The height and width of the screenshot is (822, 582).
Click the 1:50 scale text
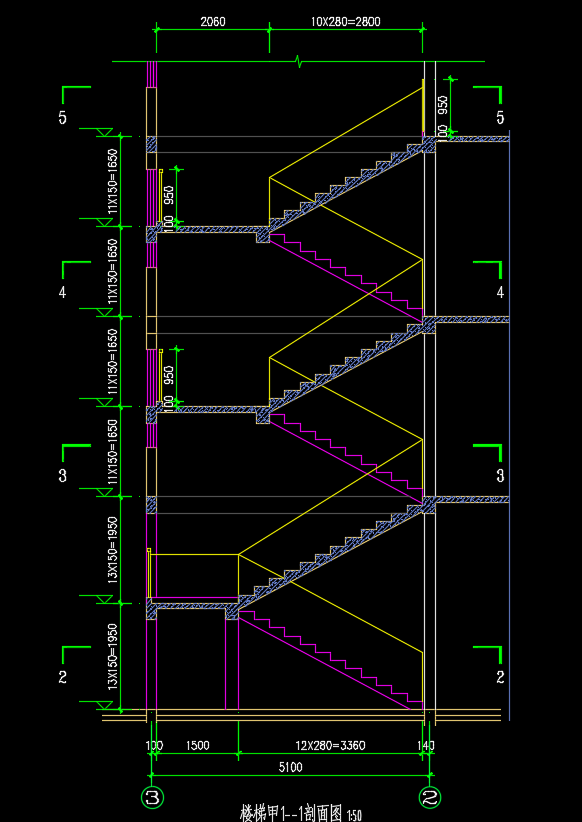tap(354, 816)
